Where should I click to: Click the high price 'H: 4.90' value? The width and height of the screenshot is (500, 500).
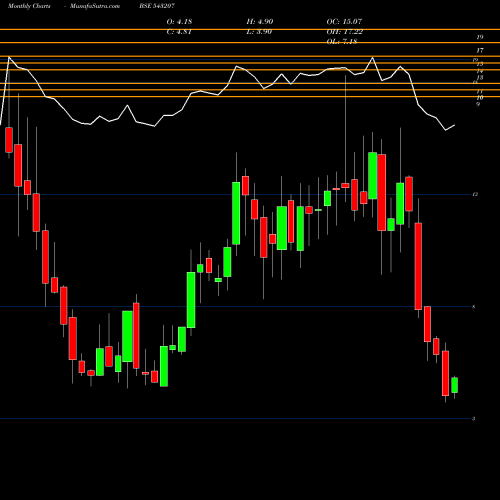pyautogui.click(x=260, y=22)
